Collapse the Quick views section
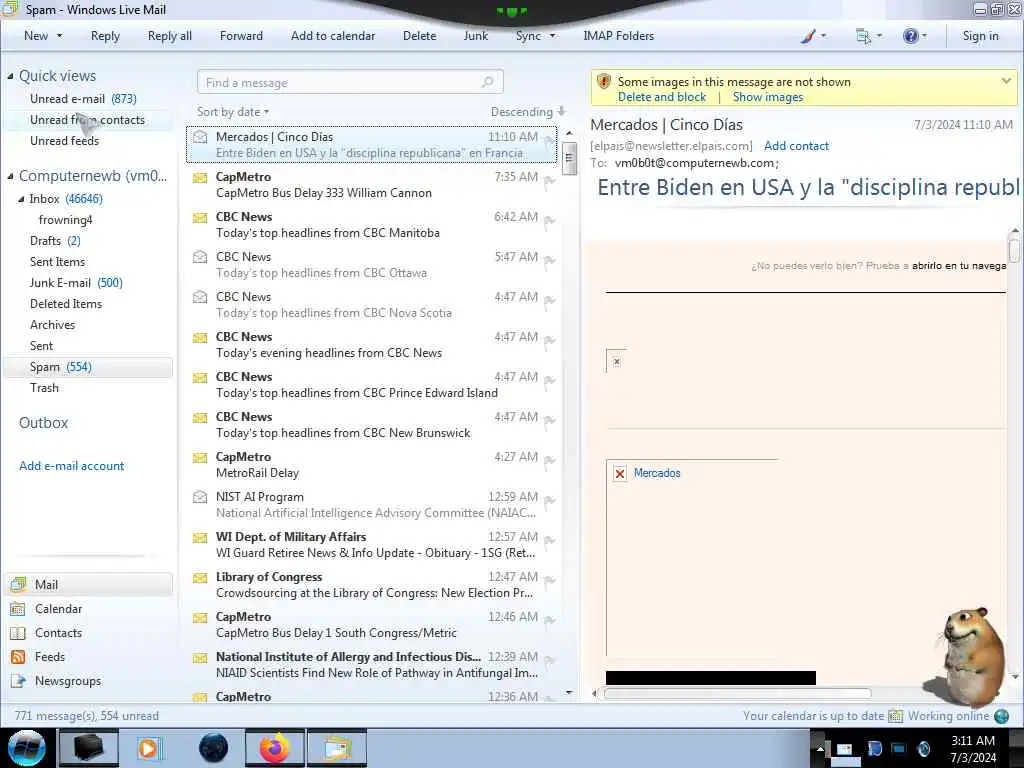This screenshot has width=1024, height=768. pyautogui.click(x=10, y=76)
